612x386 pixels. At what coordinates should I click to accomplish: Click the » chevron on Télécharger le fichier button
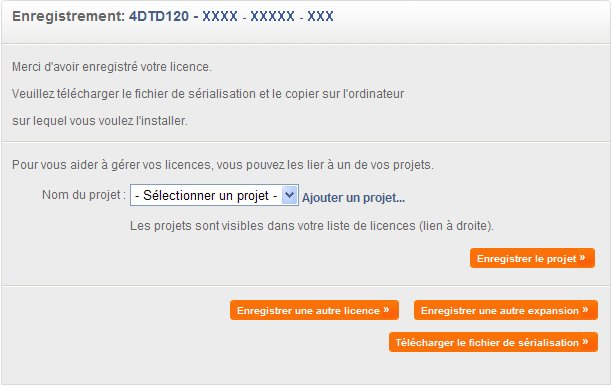coord(585,342)
